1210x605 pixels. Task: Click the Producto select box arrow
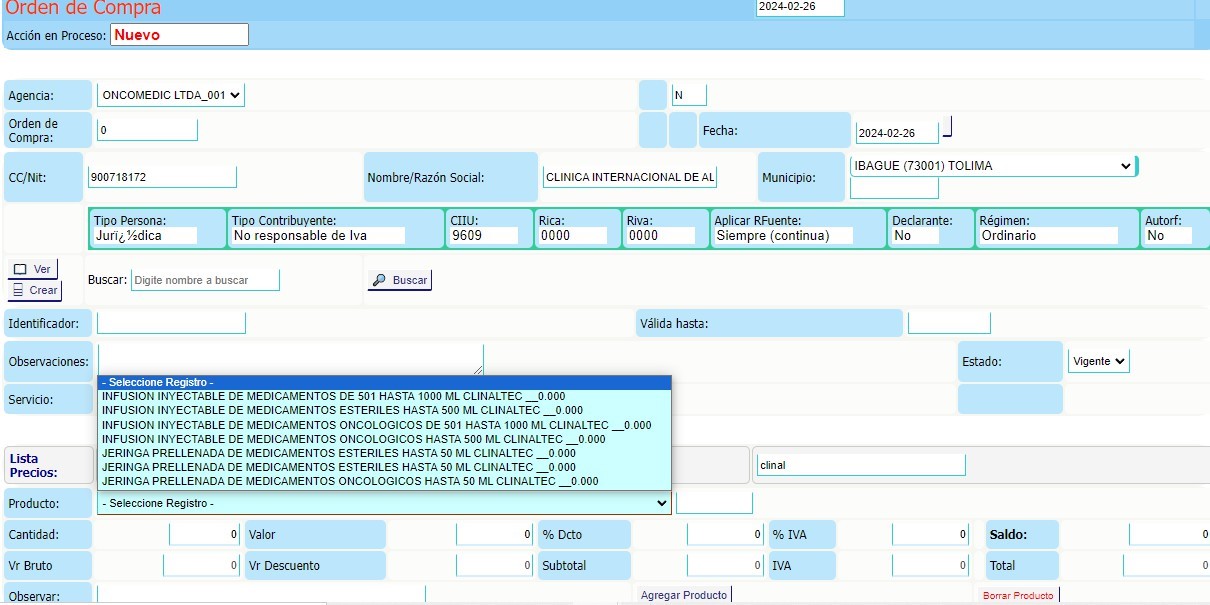(x=660, y=503)
